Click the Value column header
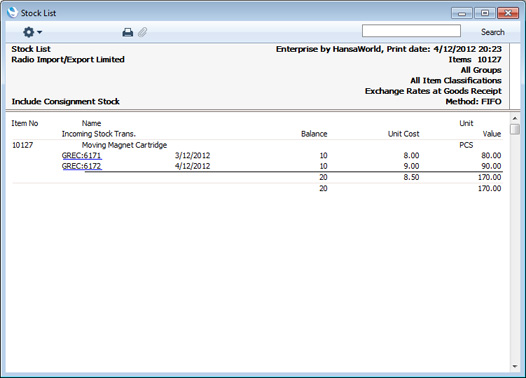This screenshot has height=378, width=526. (492, 134)
